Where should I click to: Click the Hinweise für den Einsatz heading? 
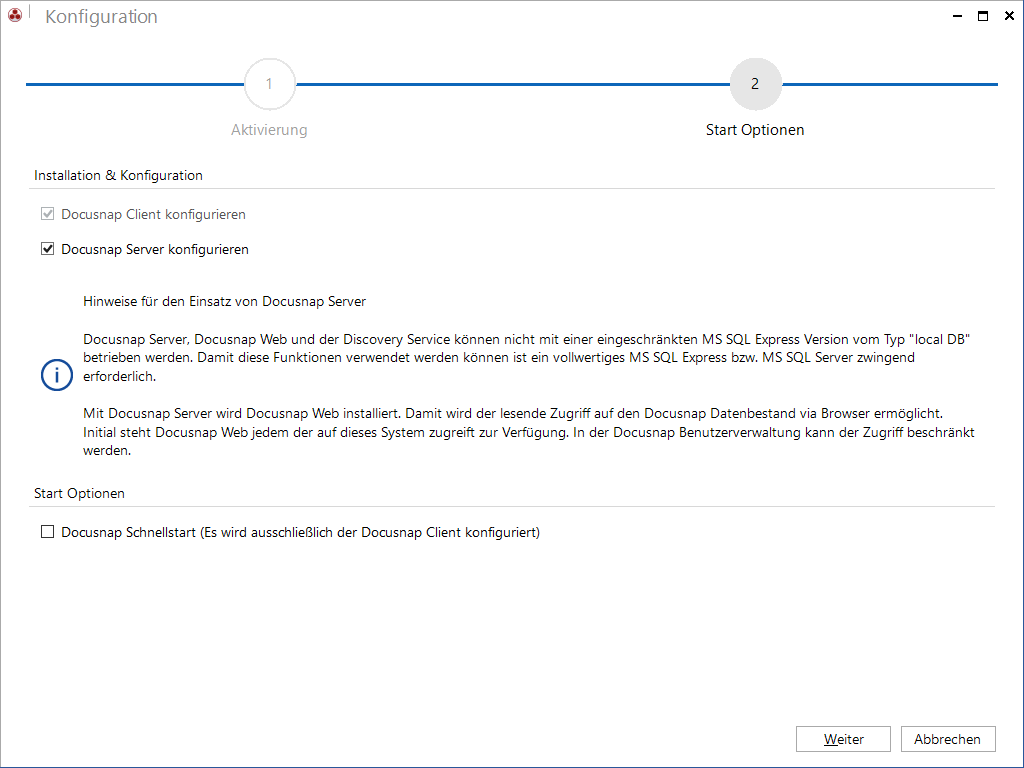click(225, 301)
